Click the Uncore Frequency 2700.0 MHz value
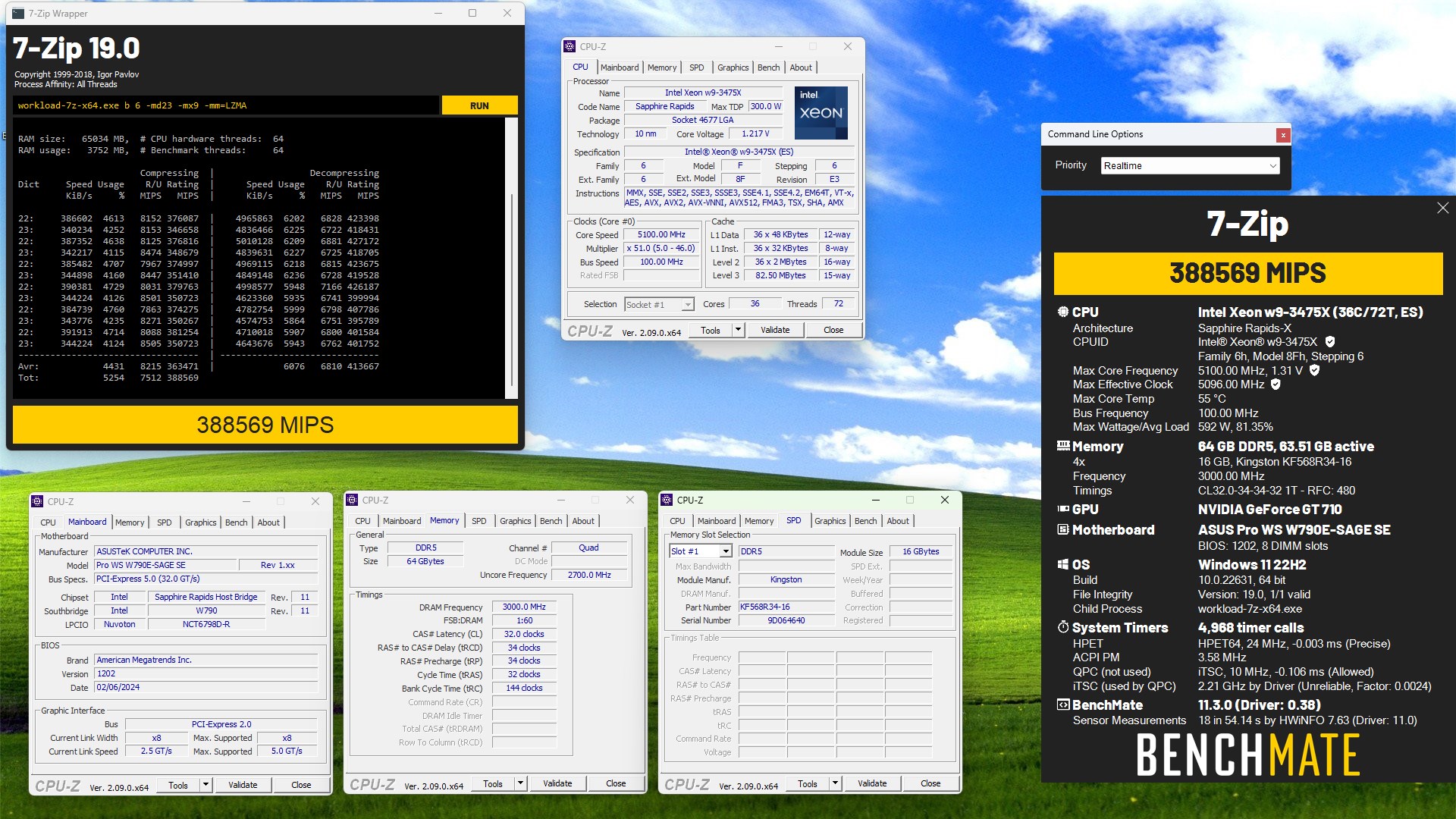Screen dimensions: 1456x819 tap(589, 575)
